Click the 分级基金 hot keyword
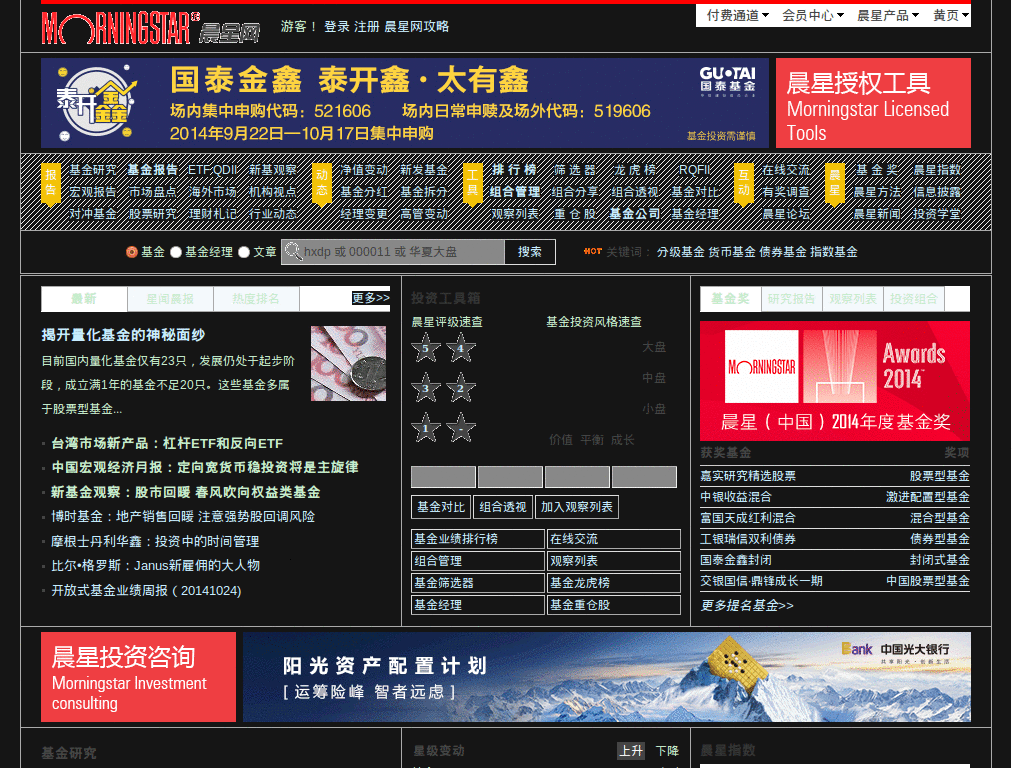 click(x=680, y=252)
